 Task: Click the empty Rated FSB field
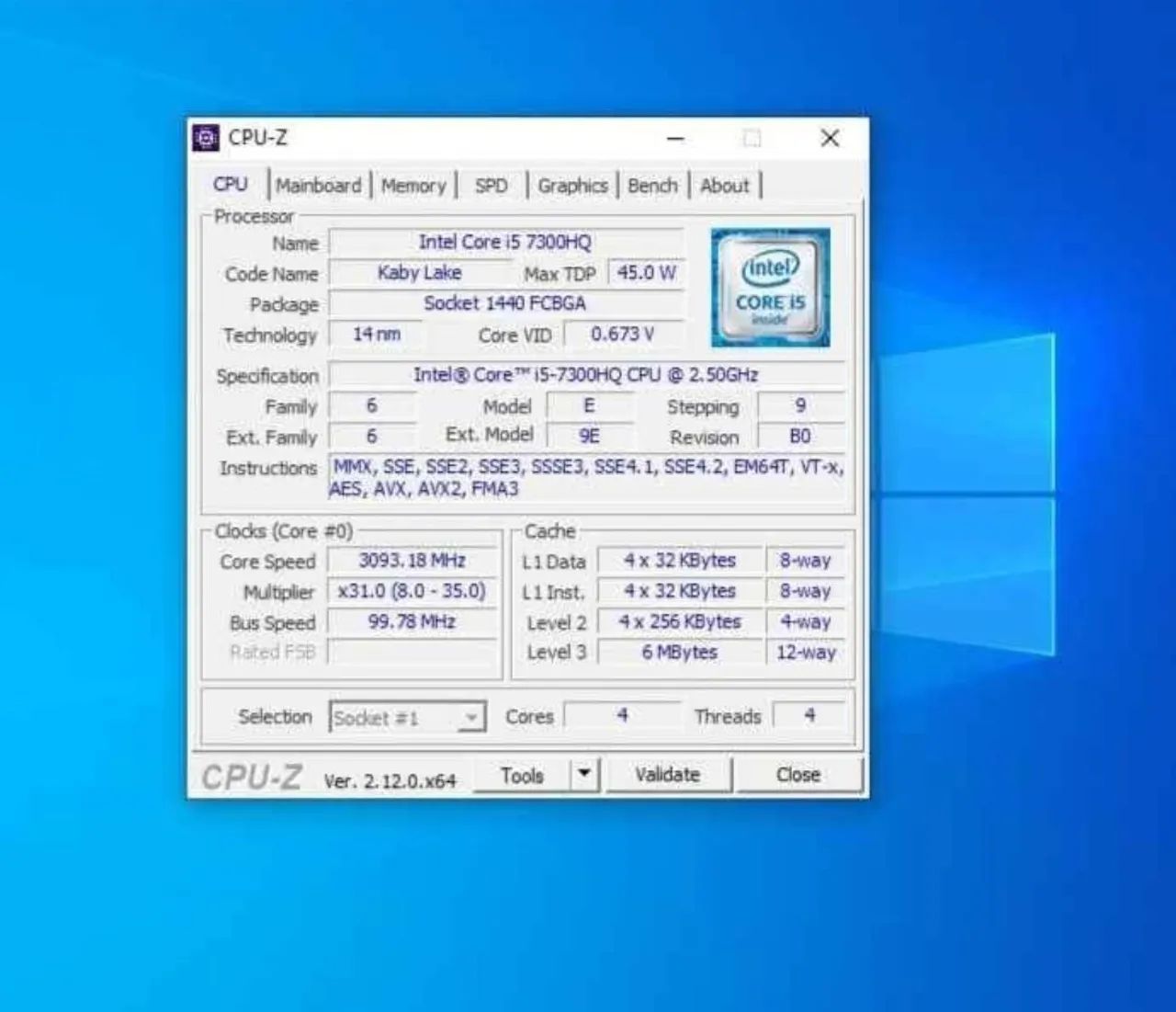[x=413, y=653]
